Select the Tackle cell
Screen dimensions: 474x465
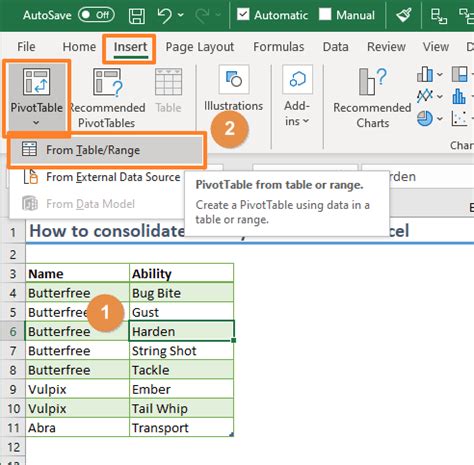click(x=181, y=370)
